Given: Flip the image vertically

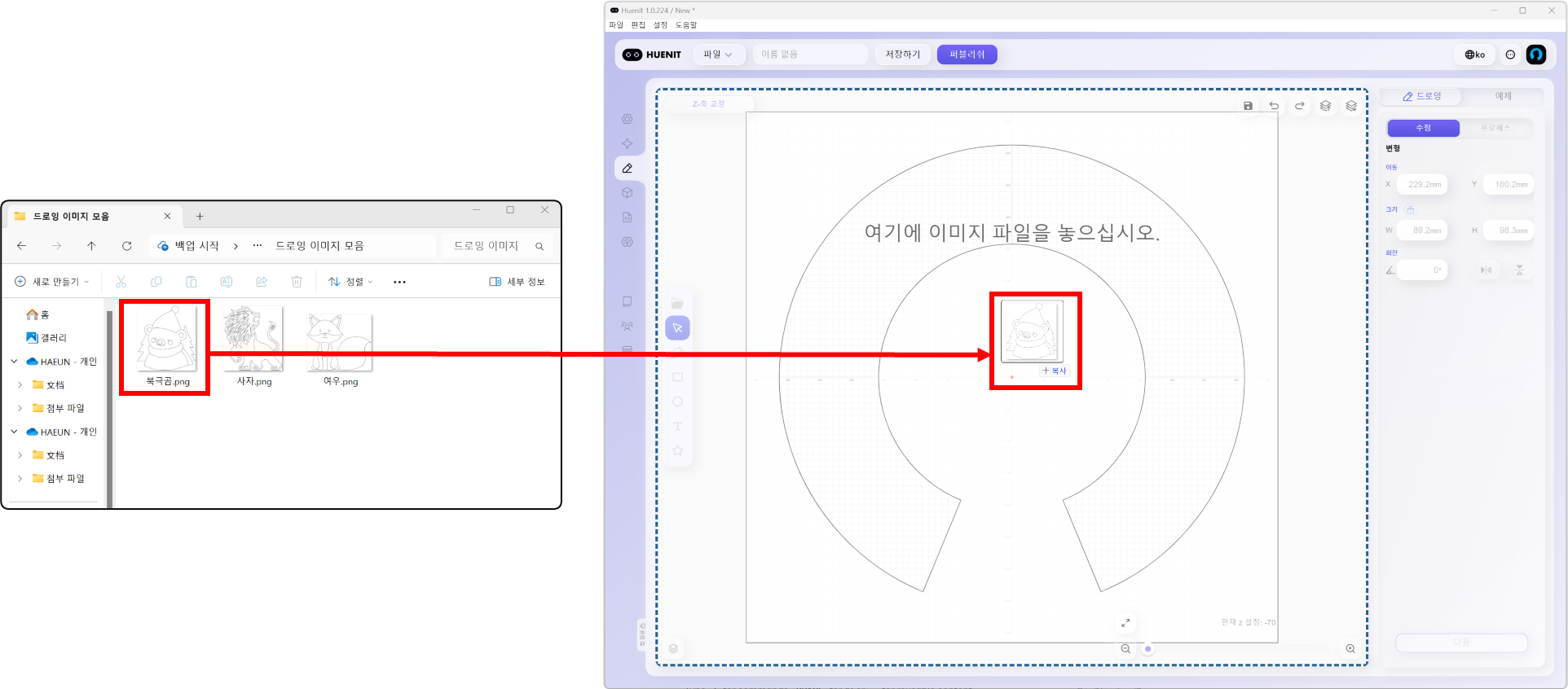Looking at the screenshot, I should pyautogui.click(x=1520, y=270).
